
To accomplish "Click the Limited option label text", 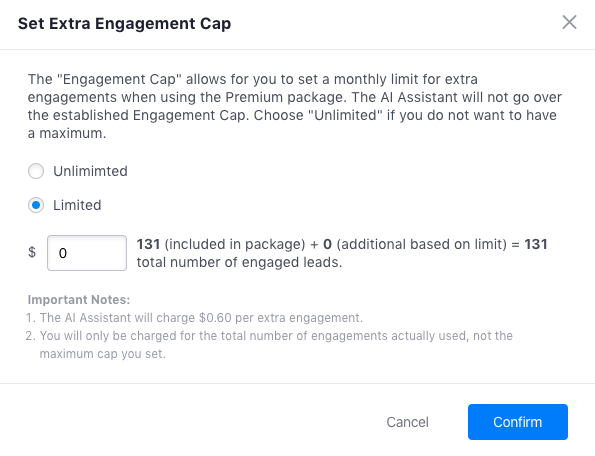I will click(x=77, y=205).
